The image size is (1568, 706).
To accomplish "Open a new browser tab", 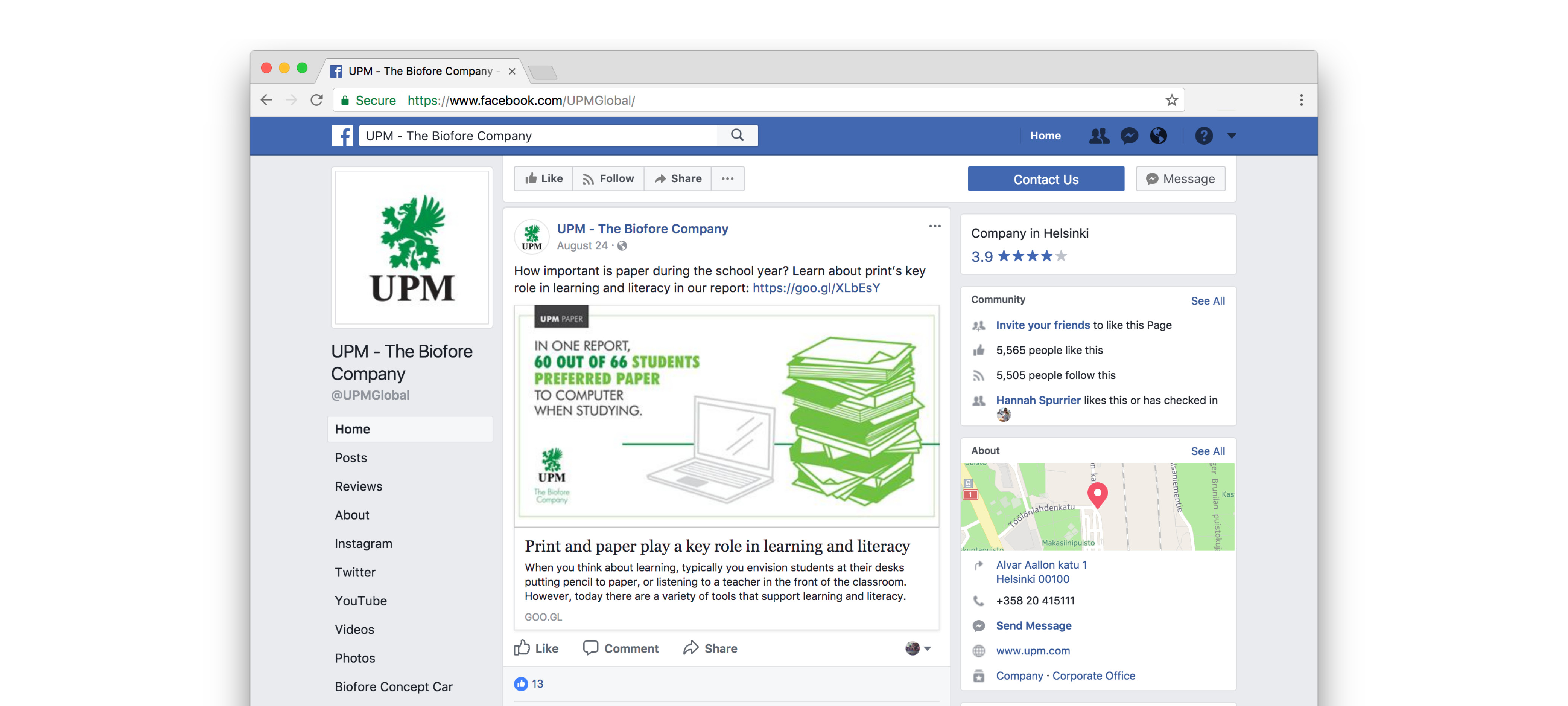I will click(543, 73).
